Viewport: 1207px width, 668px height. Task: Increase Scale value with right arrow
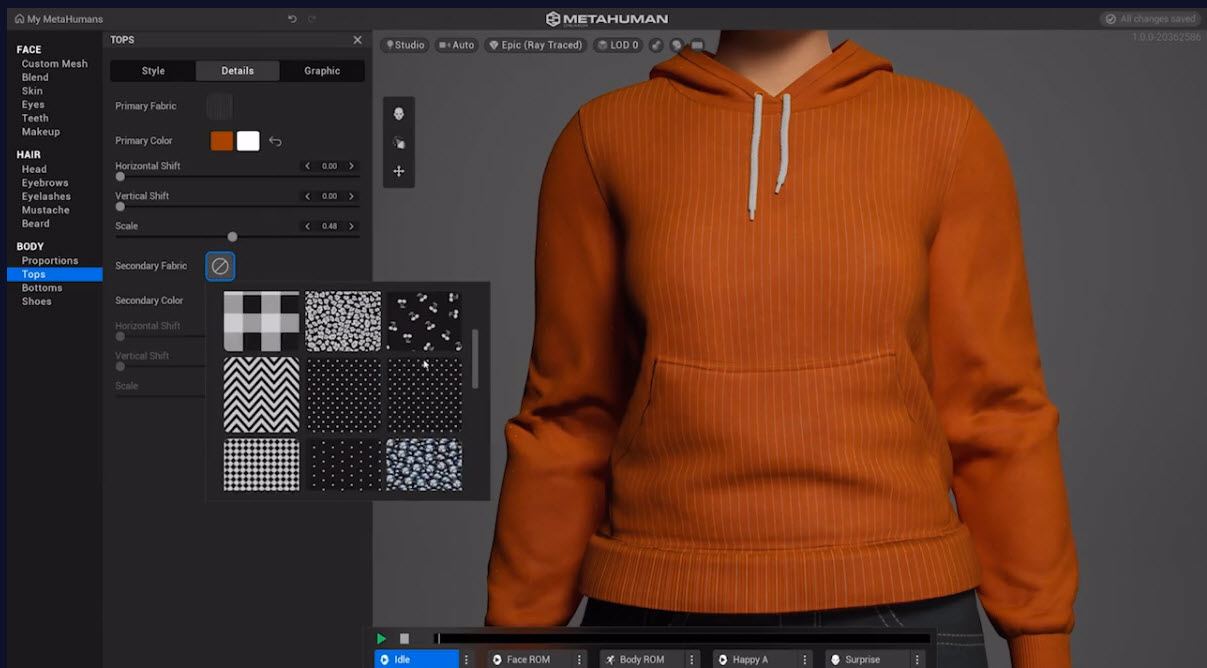(x=351, y=226)
